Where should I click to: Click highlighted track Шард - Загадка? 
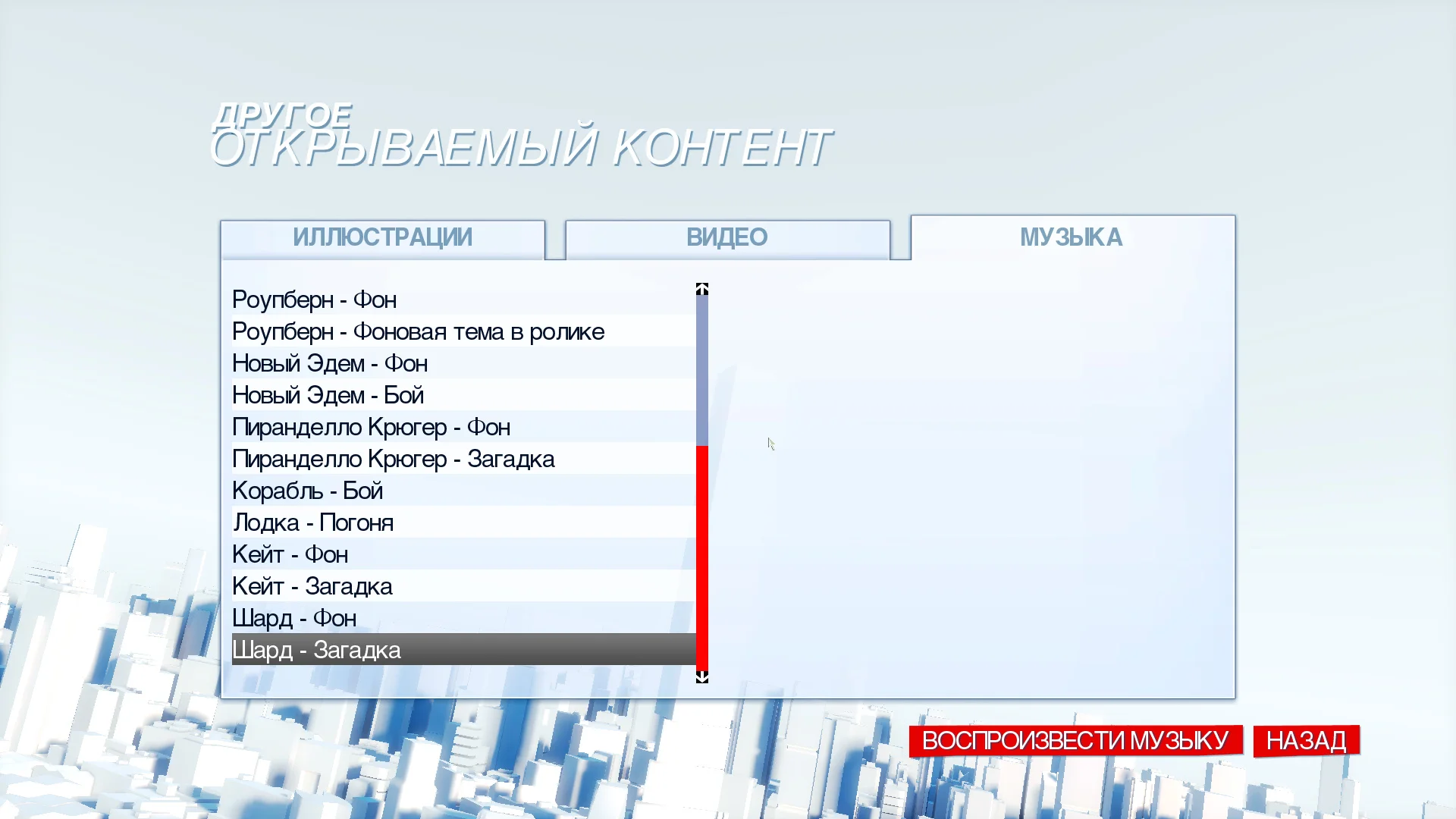[463, 650]
